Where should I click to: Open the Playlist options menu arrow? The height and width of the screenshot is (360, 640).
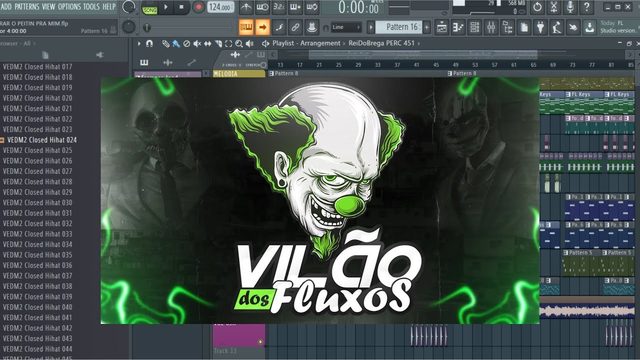pos(139,43)
